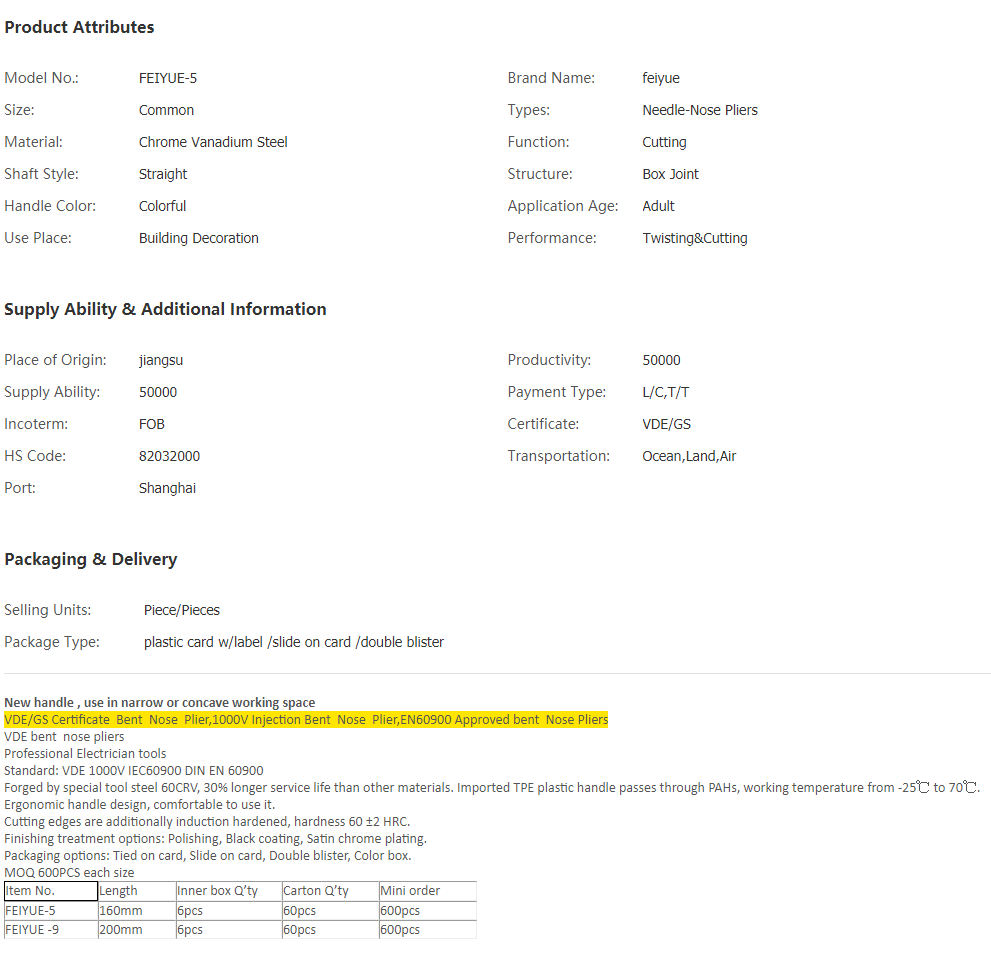Screen dimensions: 991x953
Task: Click the Chrome Vanadium Steel material value
Action: pos(212,142)
